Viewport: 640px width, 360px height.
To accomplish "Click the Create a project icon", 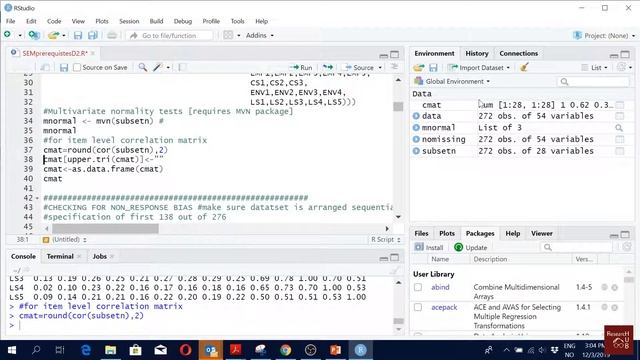I will [34, 36].
